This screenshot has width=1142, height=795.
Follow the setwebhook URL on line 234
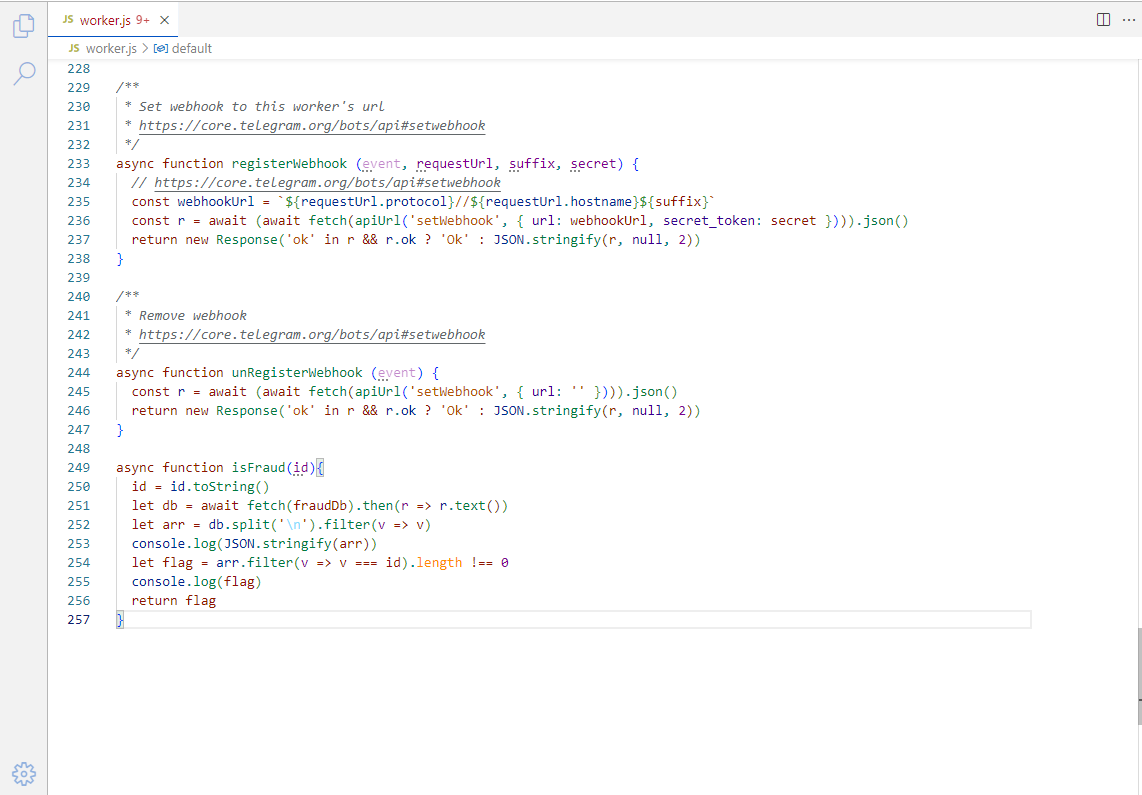click(327, 182)
